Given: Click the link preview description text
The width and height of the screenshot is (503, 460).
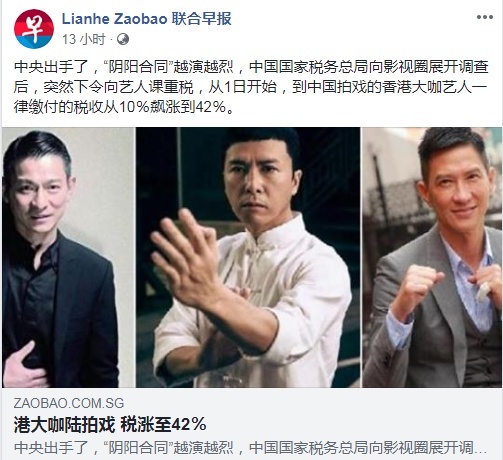Looking at the screenshot, I should coord(250,448).
